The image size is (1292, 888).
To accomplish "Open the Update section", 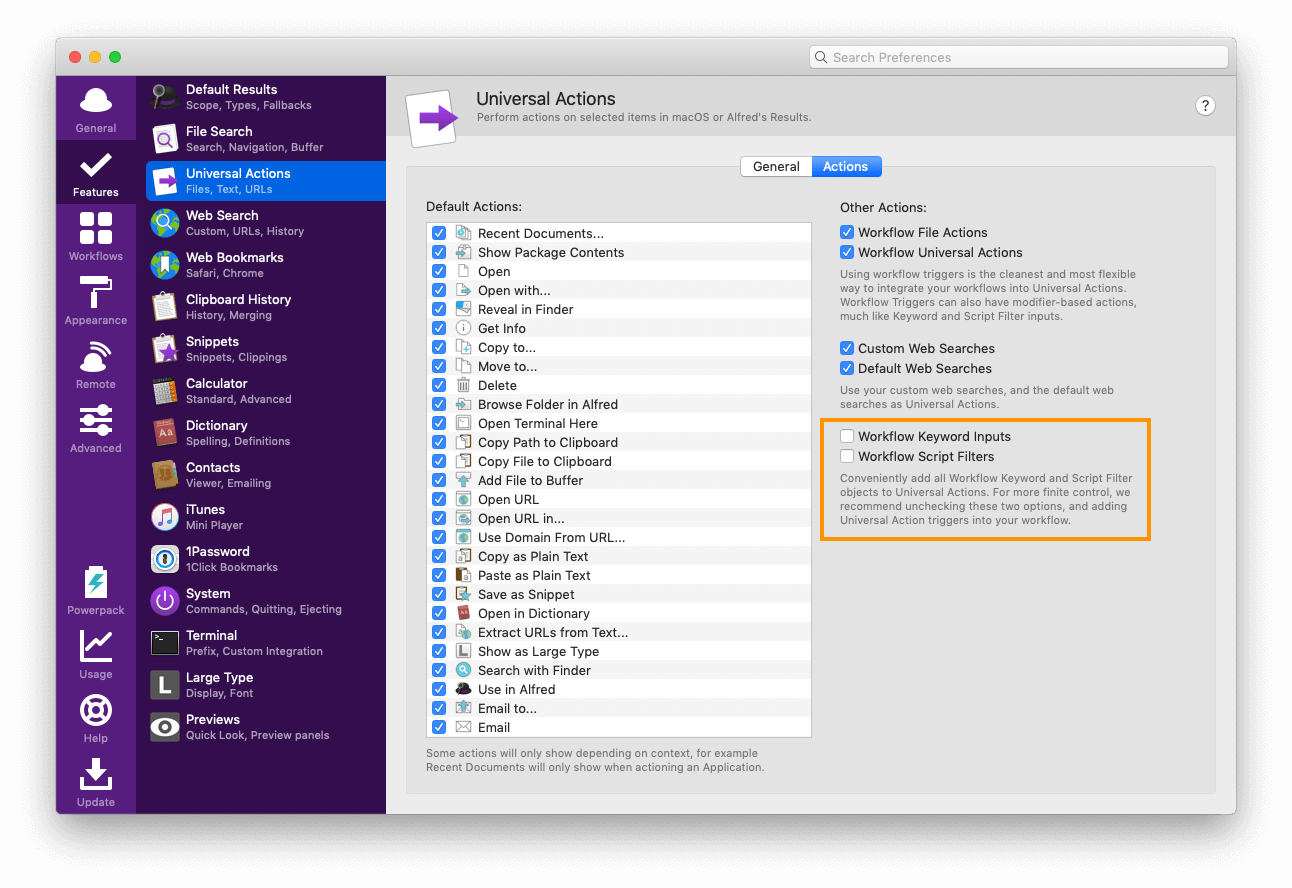I will [95, 780].
